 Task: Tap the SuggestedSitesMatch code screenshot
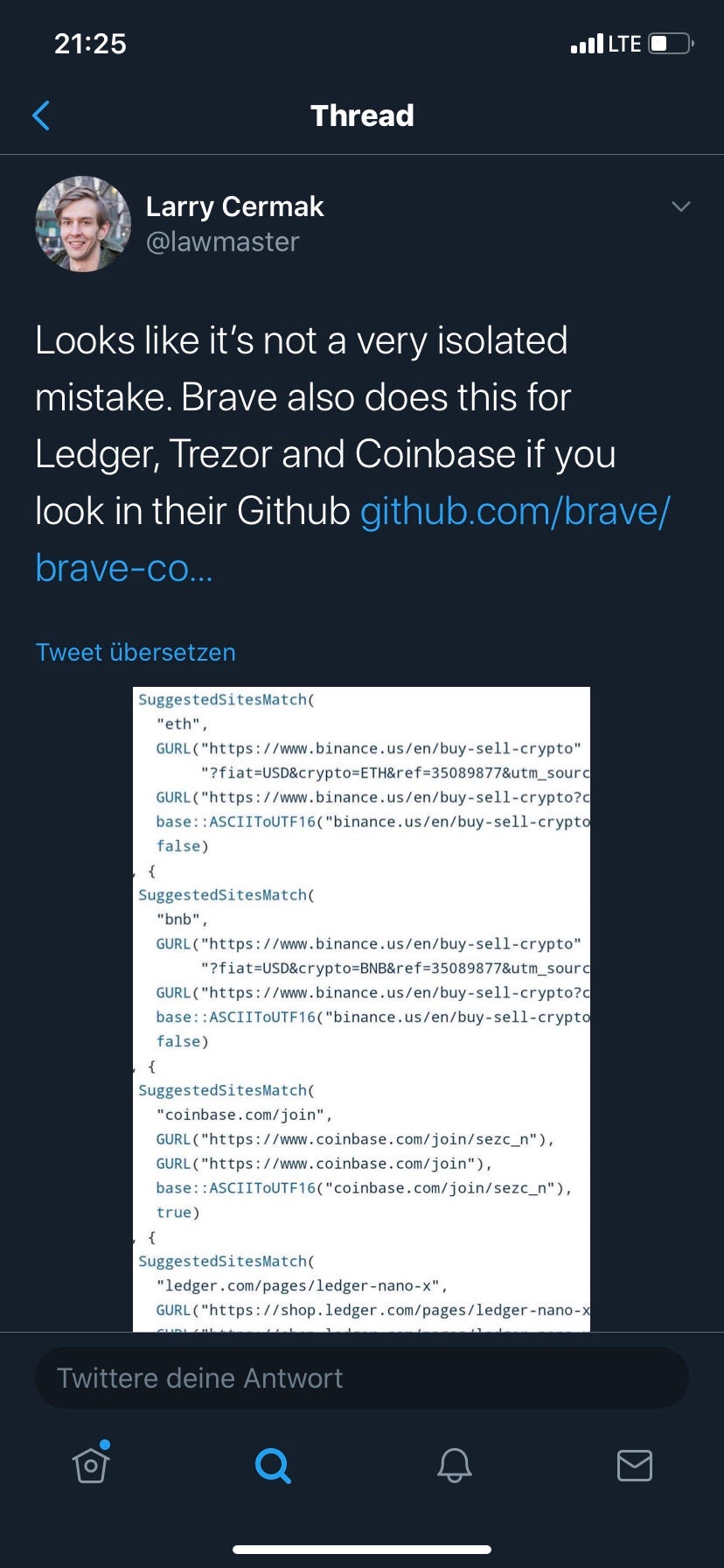pyautogui.click(x=361, y=1006)
